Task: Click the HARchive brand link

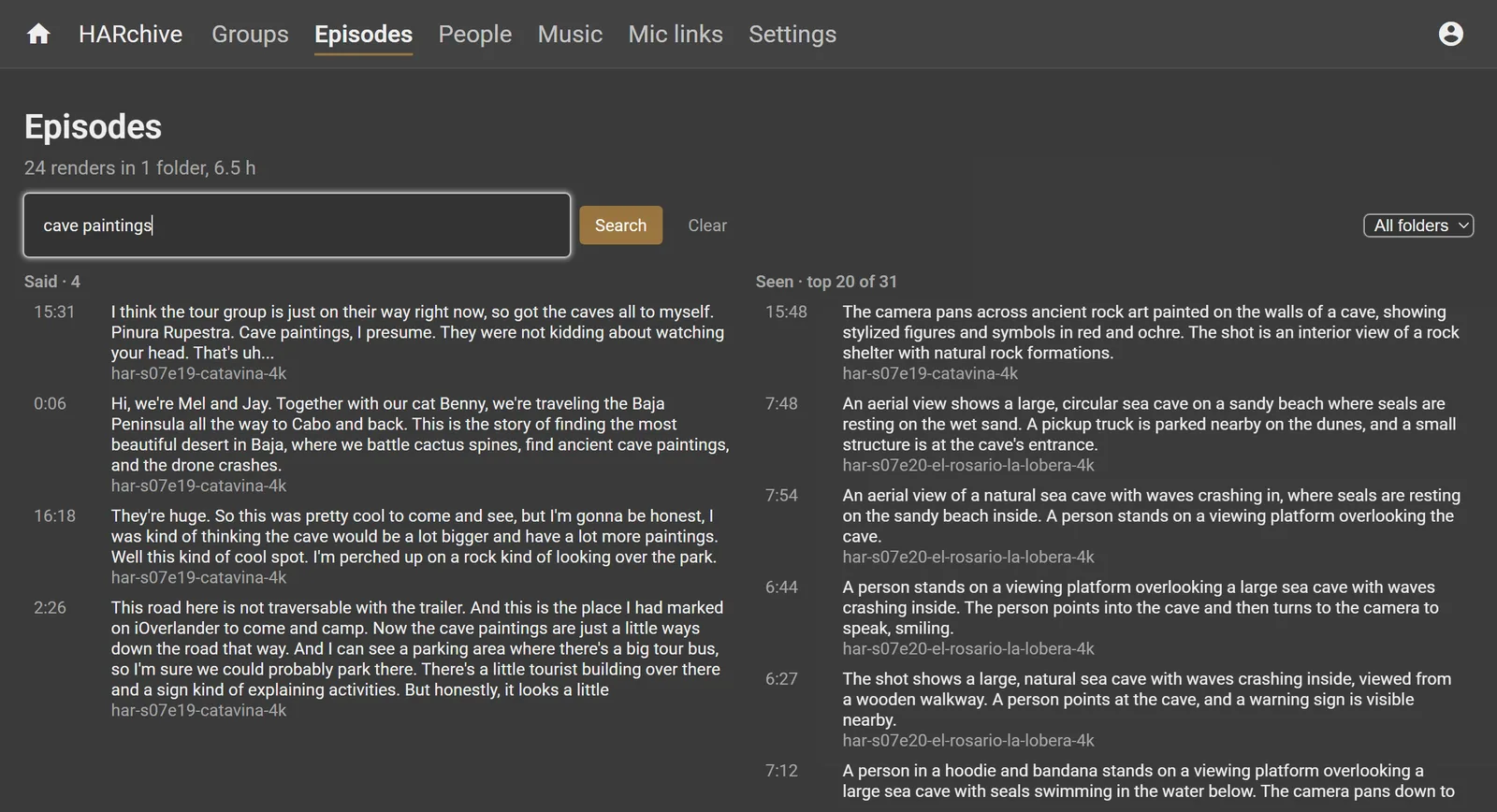Action: [x=130, y=34]
